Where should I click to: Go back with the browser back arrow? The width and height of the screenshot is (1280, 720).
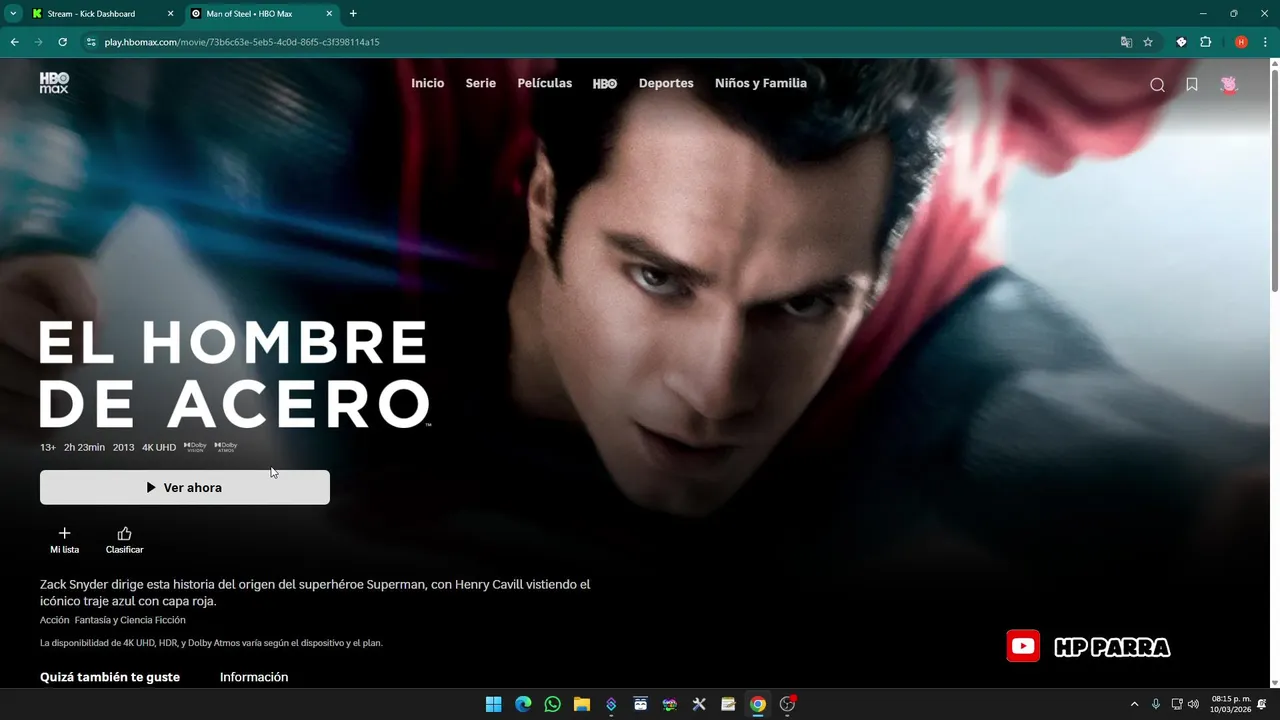pos(14,42)
